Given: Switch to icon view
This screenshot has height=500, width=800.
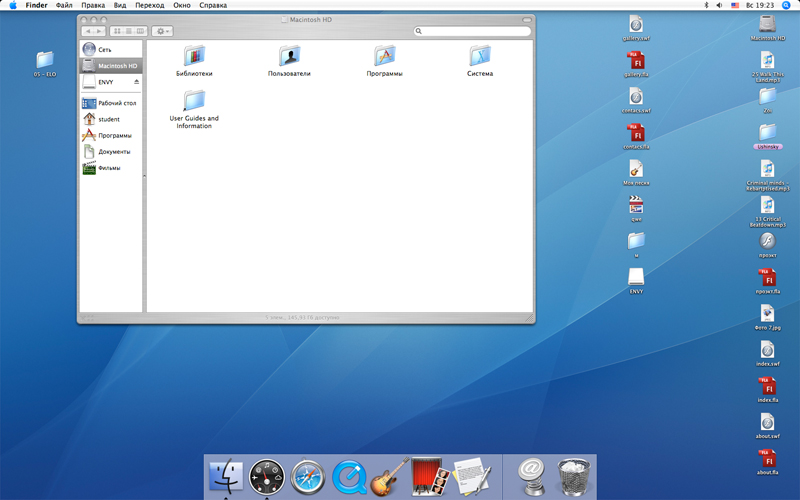Looking at the screenshot, I should (117, 31).
